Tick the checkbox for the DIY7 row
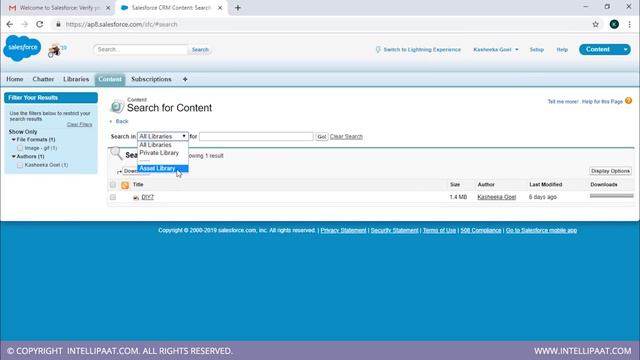Viewport: 640px width, 360px height. click(x=113, y=197)
